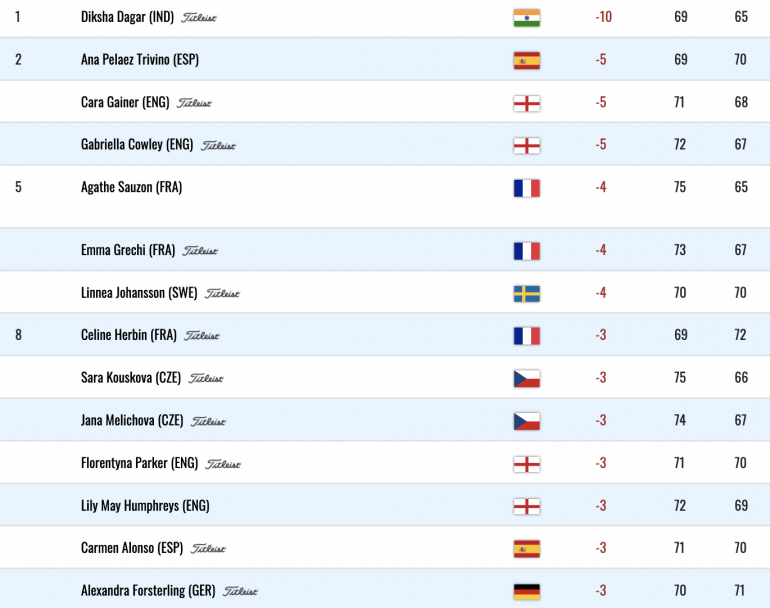Screen dimensions: 770x608
Task: Click the -10 score for Diksha Dagar
Action: [604, 17]
